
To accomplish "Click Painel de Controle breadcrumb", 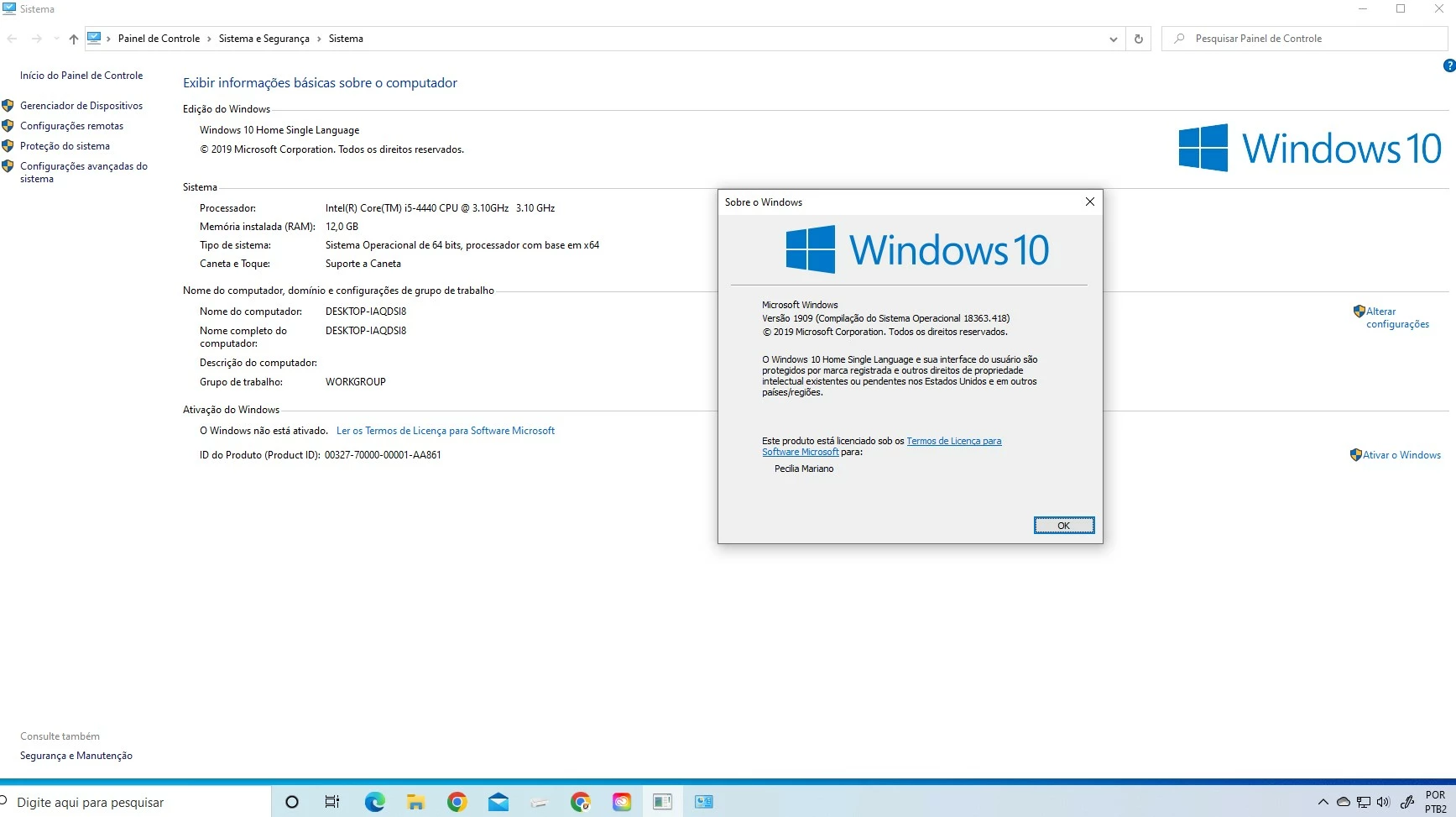I will pos(159,39).
